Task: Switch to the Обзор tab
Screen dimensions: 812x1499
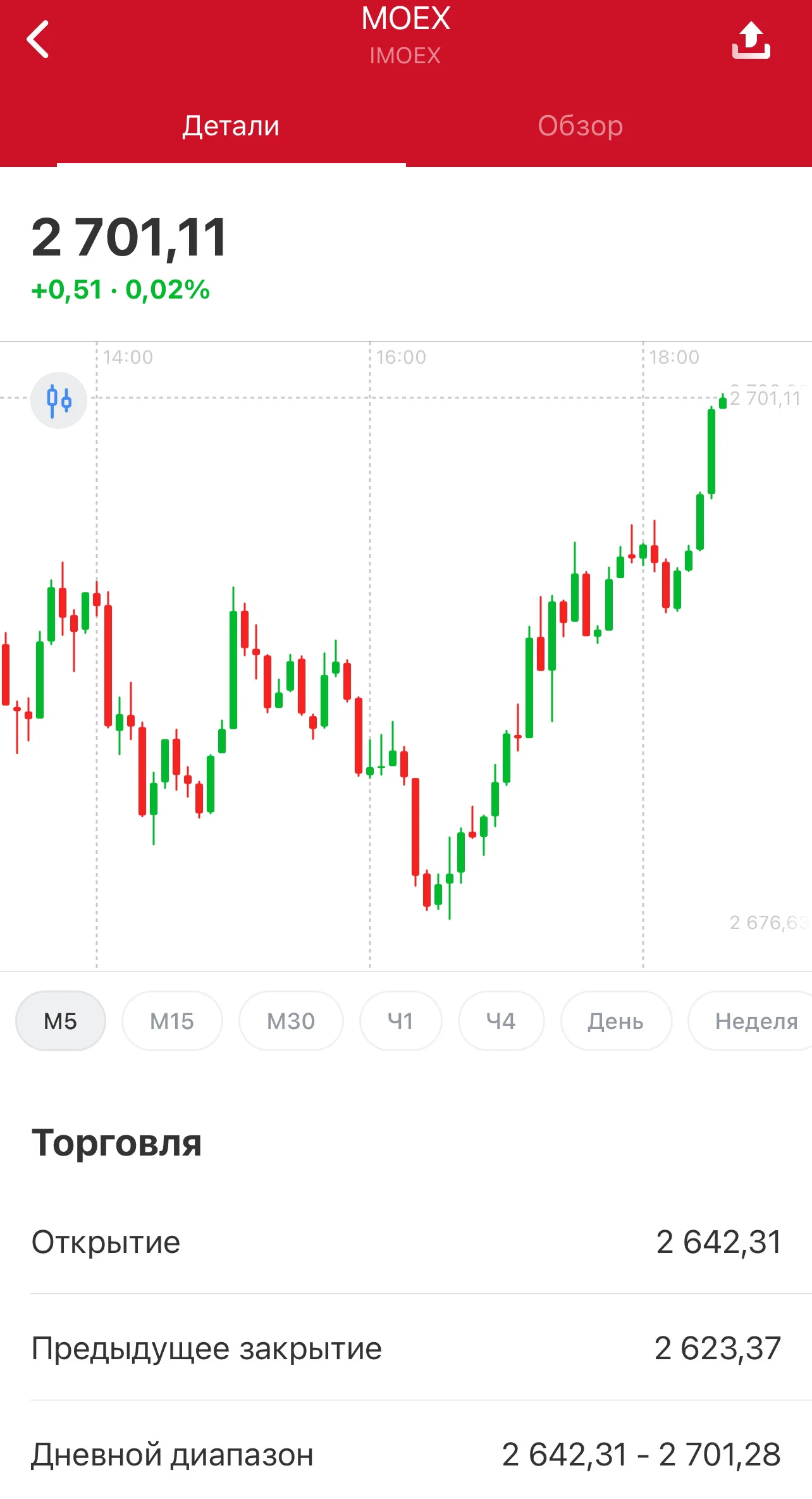Action: 580,125
